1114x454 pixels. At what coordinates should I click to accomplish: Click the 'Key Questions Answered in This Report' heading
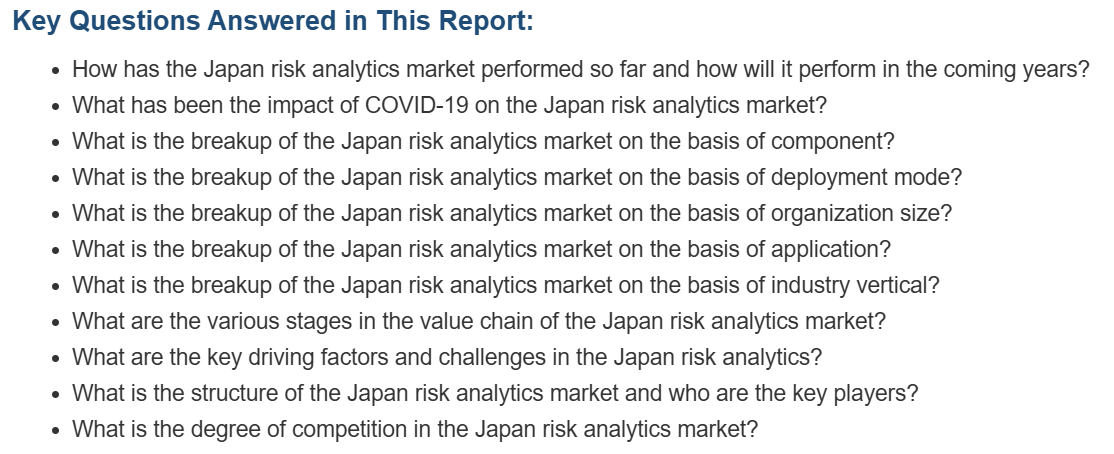click(273, 21)
